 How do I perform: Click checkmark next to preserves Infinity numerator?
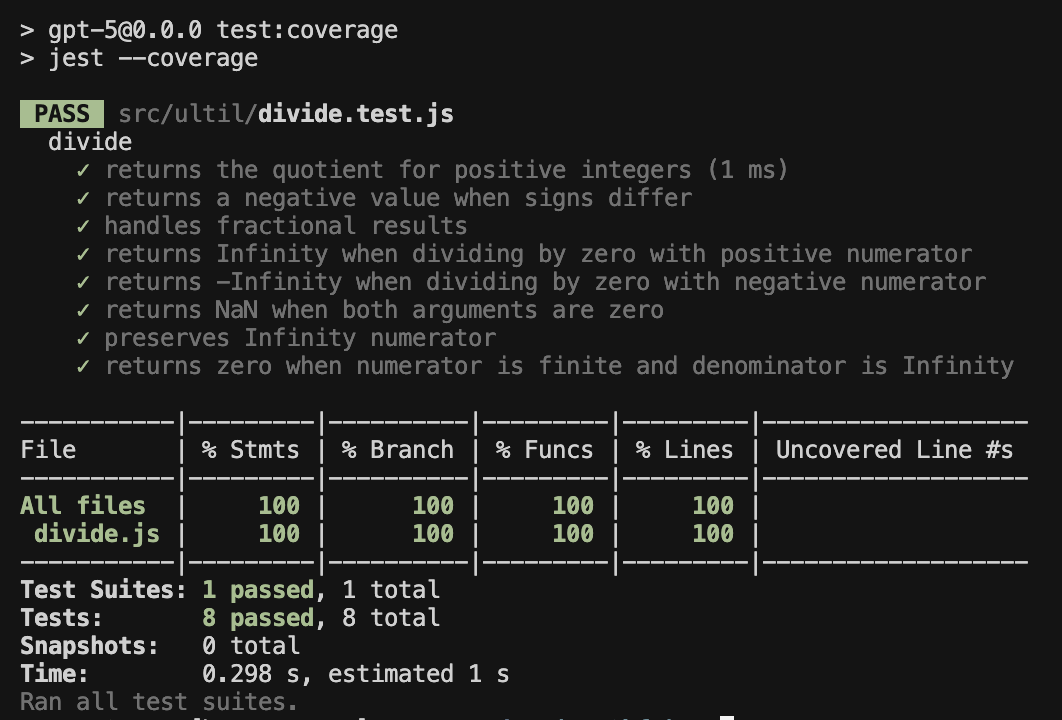(83, 338)
